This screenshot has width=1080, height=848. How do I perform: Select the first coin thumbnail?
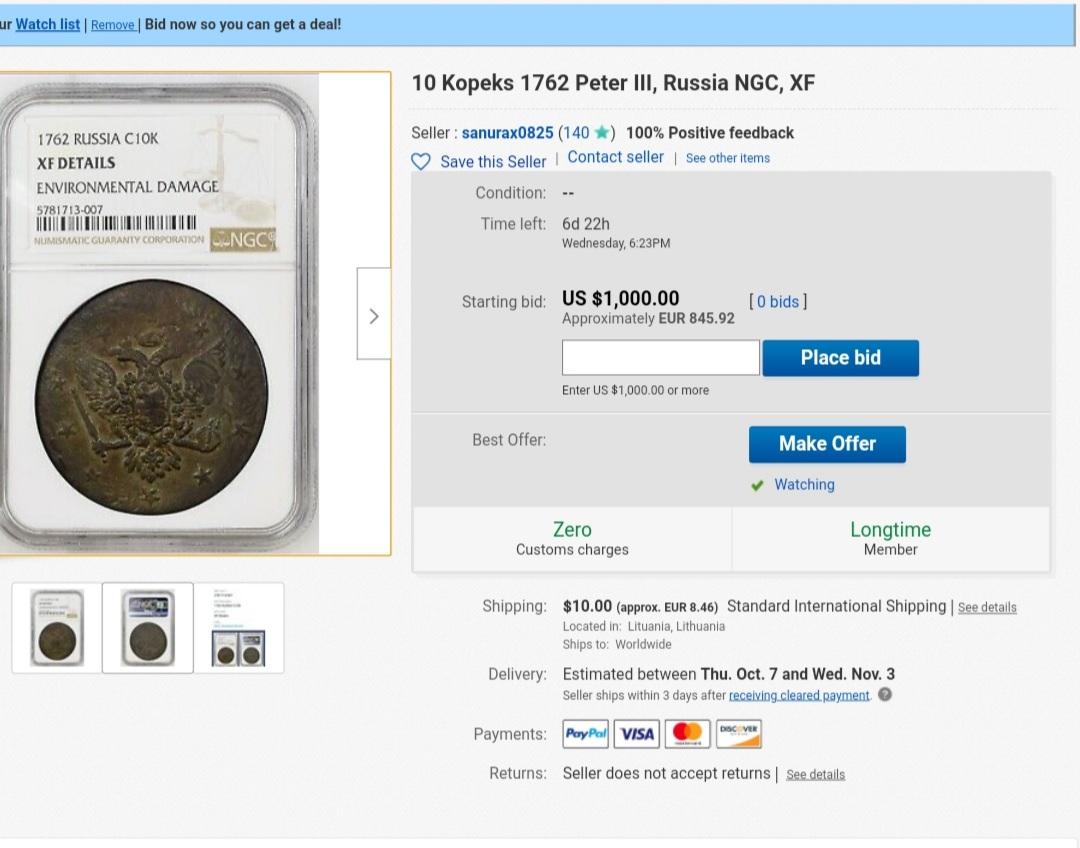(56, 628)
